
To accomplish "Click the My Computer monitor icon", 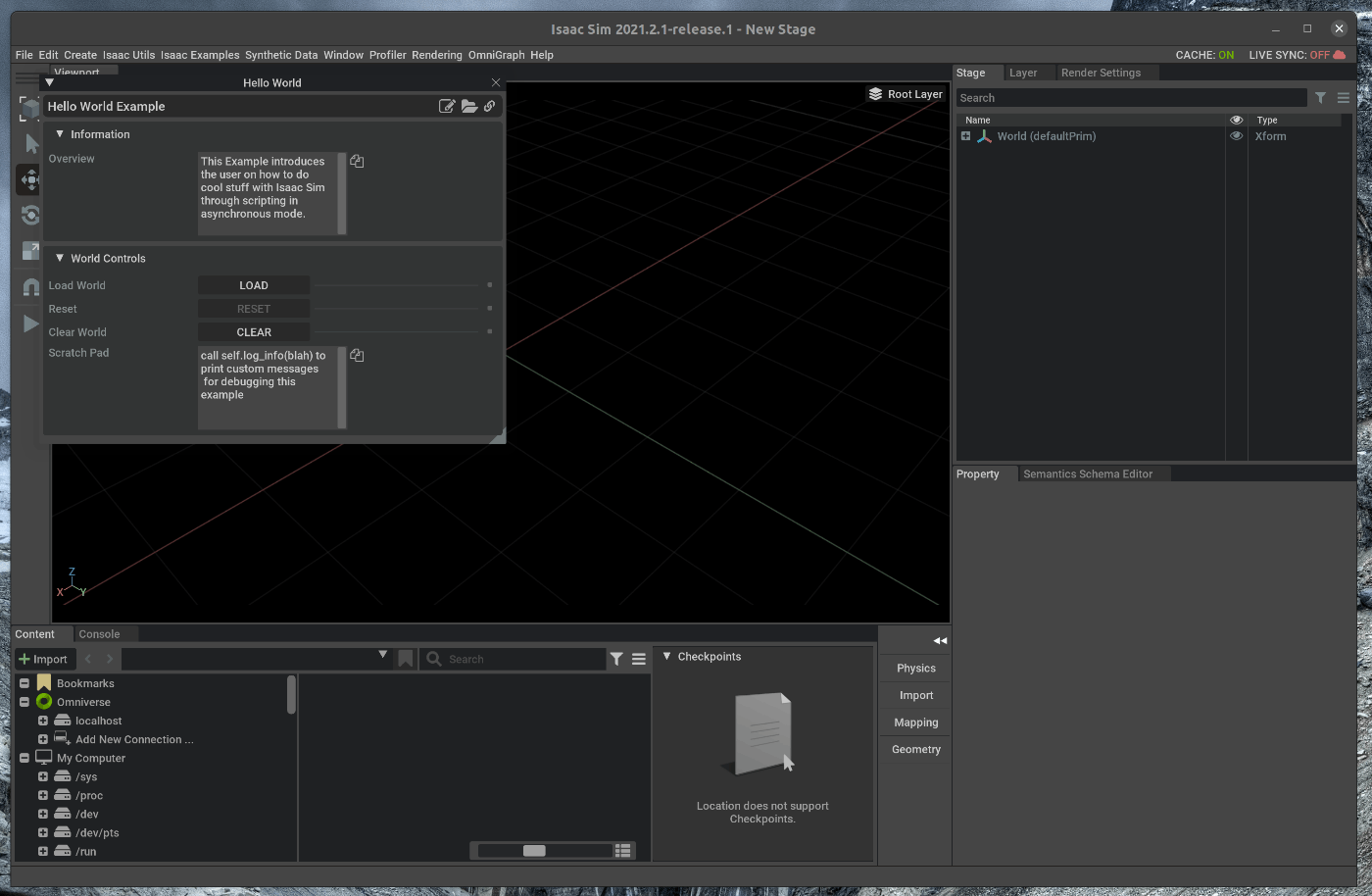I will coord(44,758).
